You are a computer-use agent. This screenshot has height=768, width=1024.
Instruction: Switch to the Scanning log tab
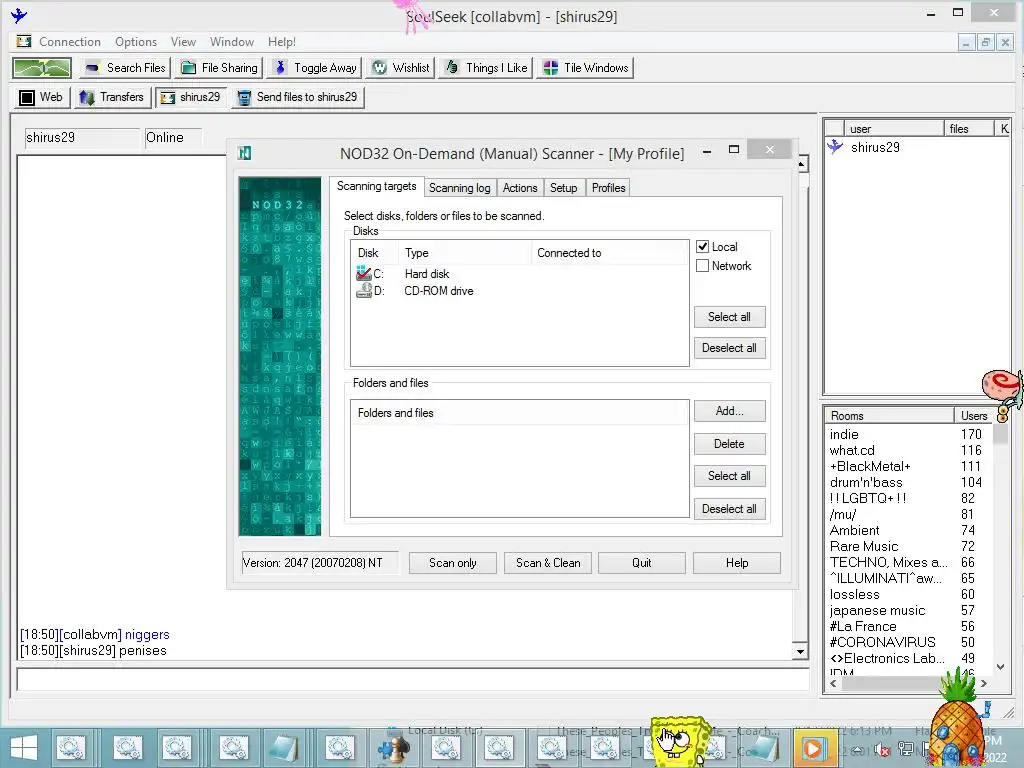460,188
